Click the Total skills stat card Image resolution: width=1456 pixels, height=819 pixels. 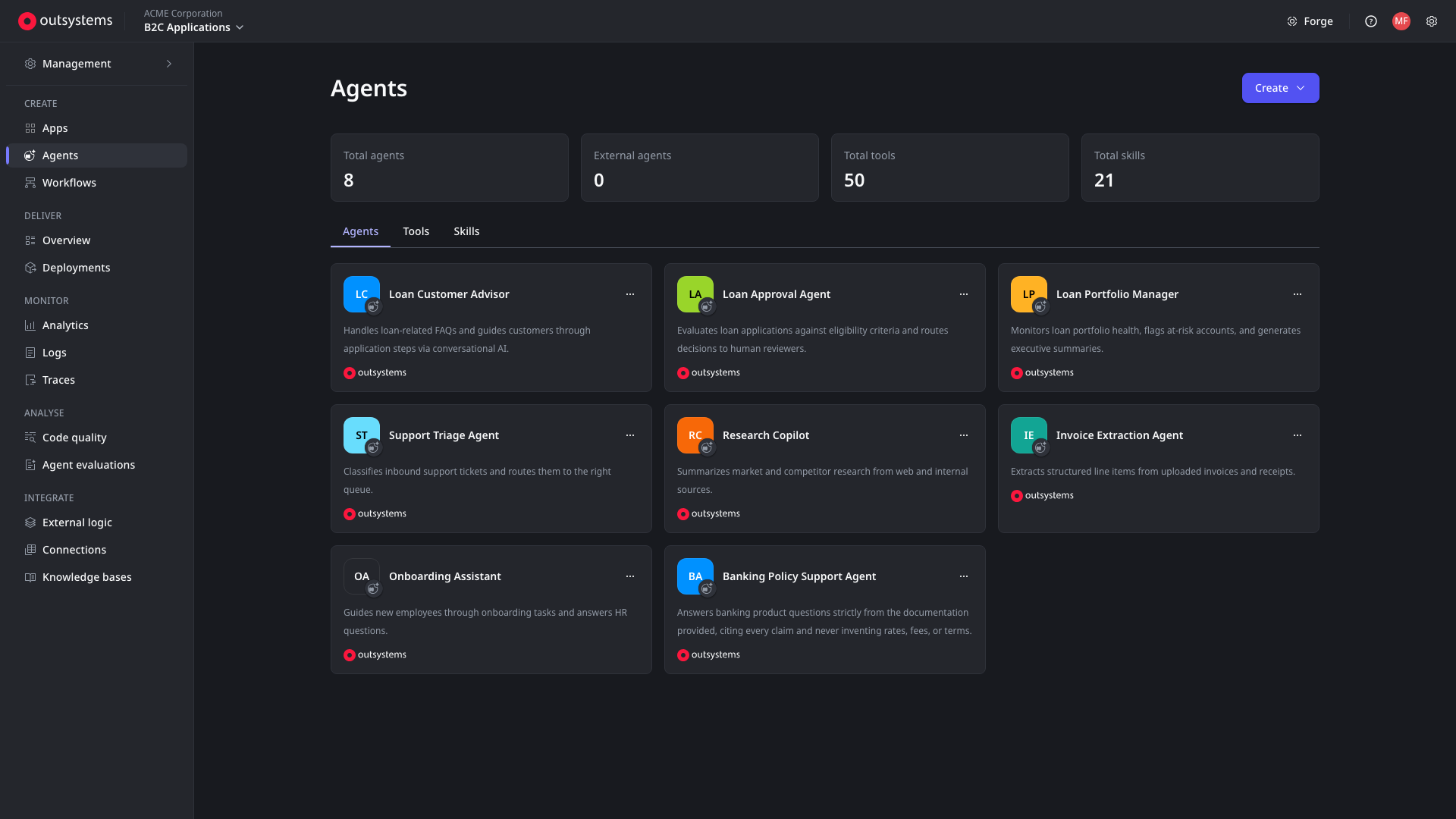[x=1200, y=168]
